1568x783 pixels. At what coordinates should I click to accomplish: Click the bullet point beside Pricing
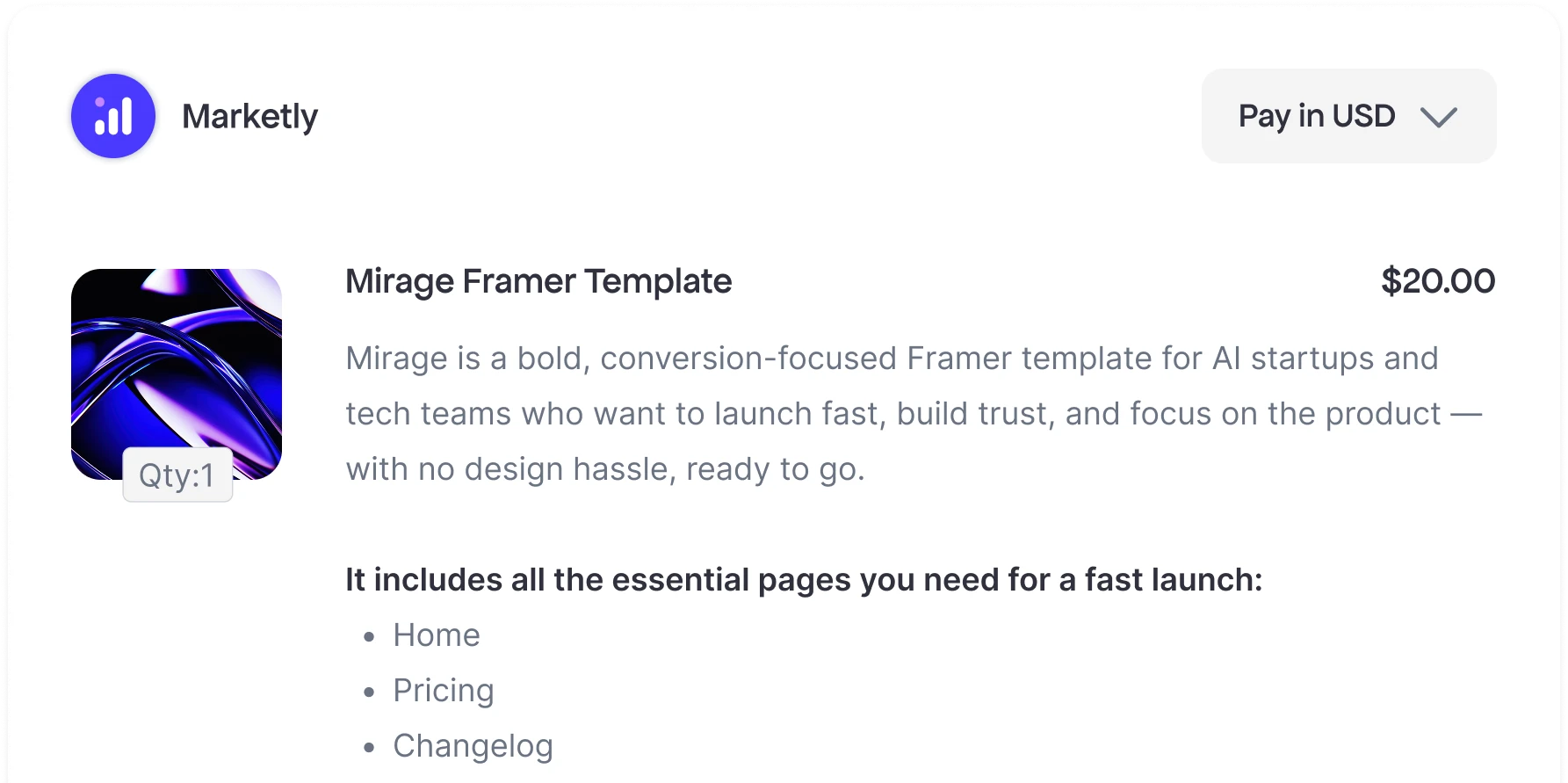(x=369, y=692)
